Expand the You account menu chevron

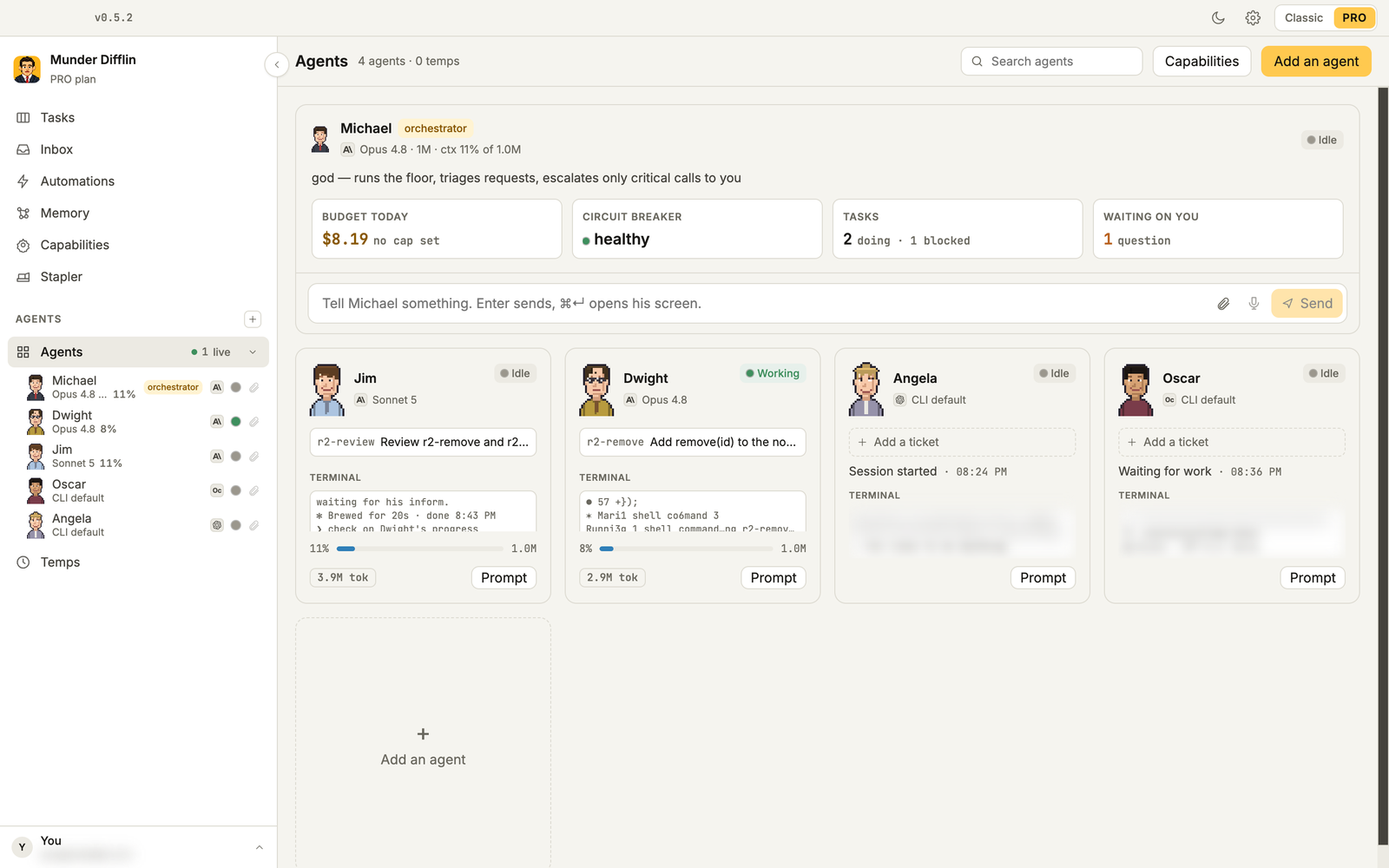point(259,847)
